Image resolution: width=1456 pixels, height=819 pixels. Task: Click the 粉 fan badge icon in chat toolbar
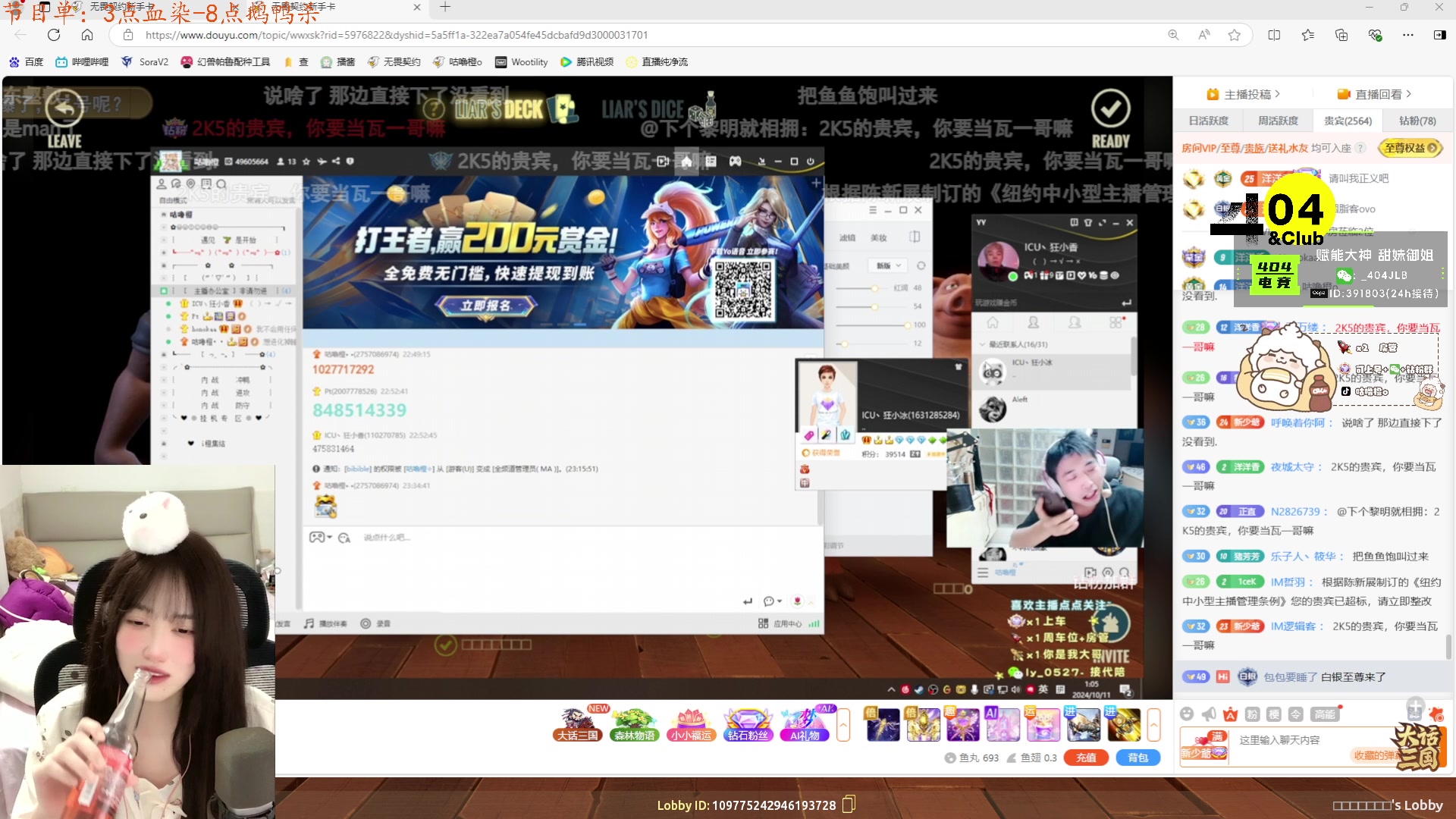coord(1252,714)
